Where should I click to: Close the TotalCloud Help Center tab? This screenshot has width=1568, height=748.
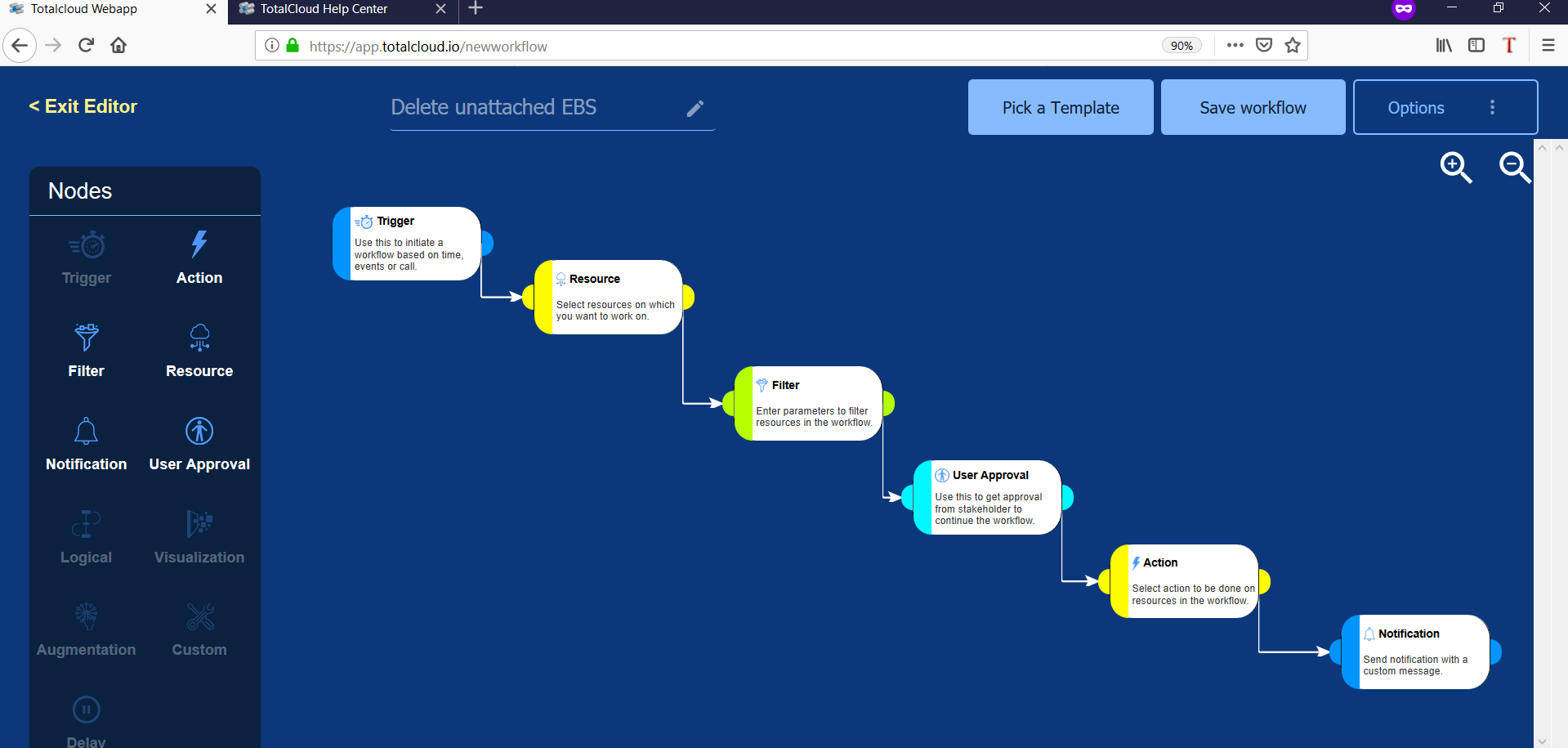click(441, 9)
